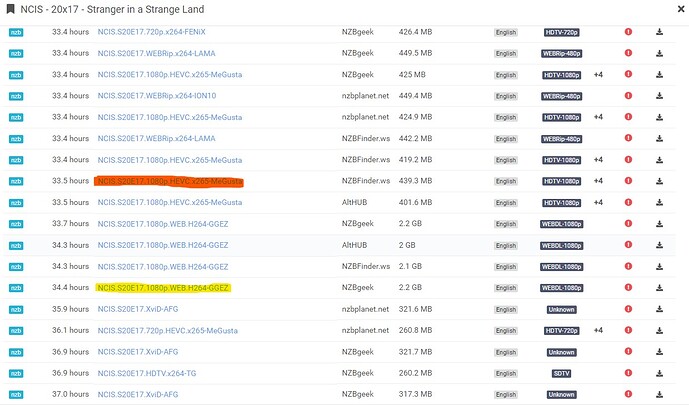
Task: Download the 442.2 MB NZBFinder.ws release
Action: pyautogui.click(x=660, y=138)
